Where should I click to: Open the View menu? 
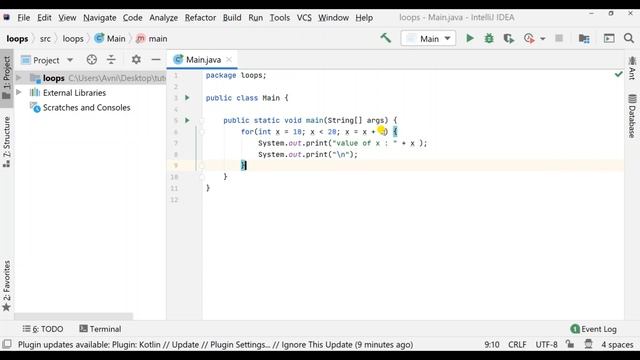click(x=67, y=18)
